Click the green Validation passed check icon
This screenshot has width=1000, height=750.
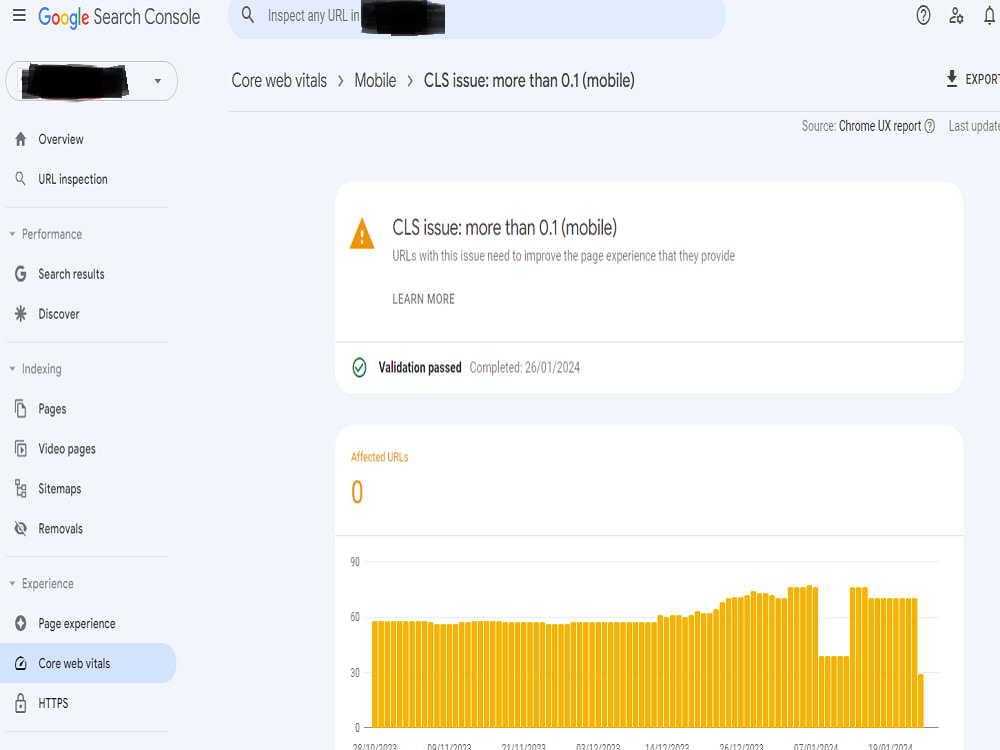(x=359, y=367)
